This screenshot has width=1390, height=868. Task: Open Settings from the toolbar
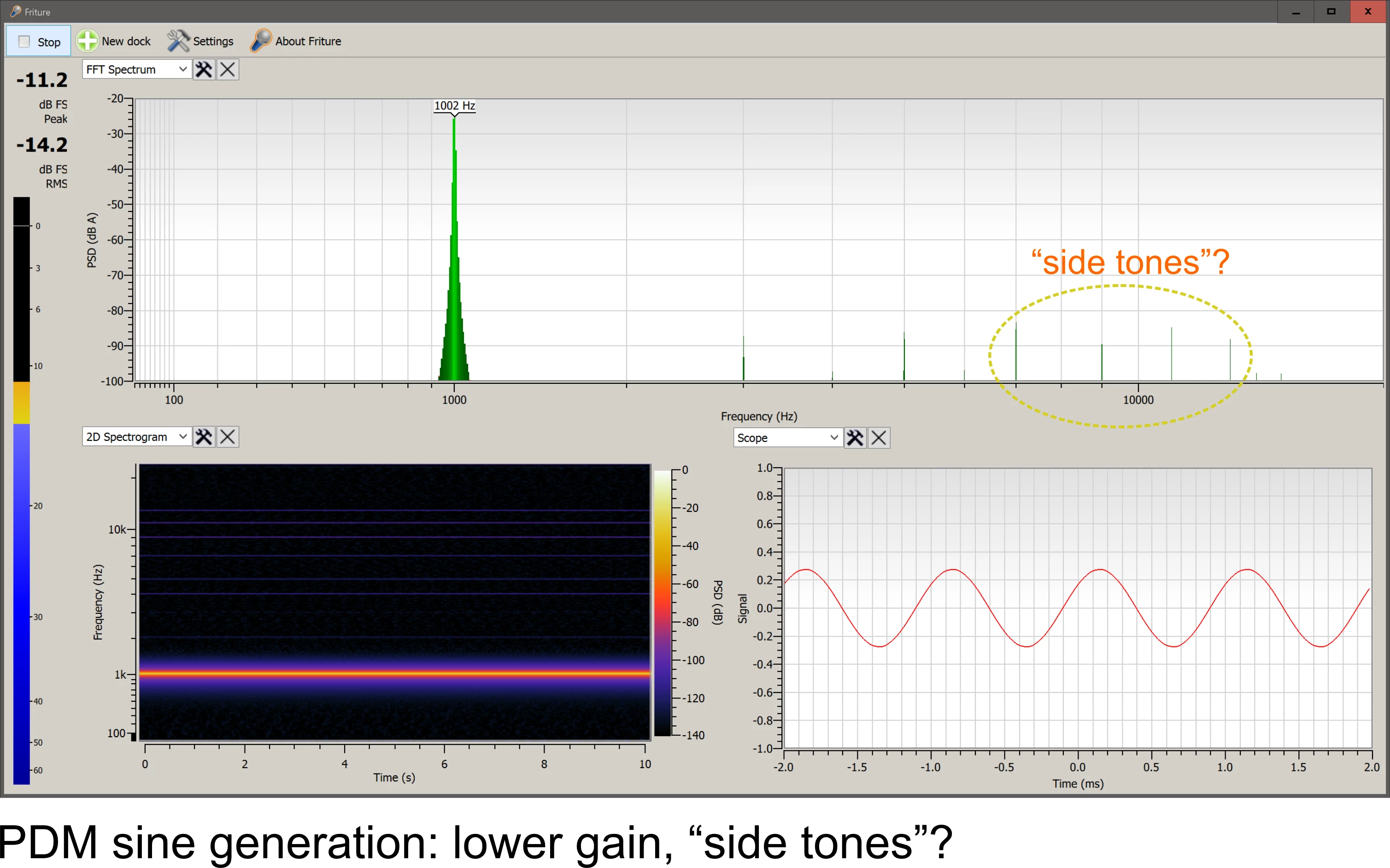(200, 41)
